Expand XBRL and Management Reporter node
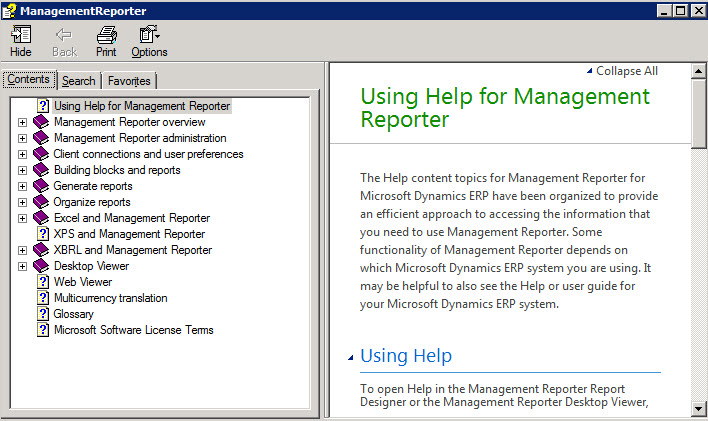 pyautogui.click(x=22, y=250)
